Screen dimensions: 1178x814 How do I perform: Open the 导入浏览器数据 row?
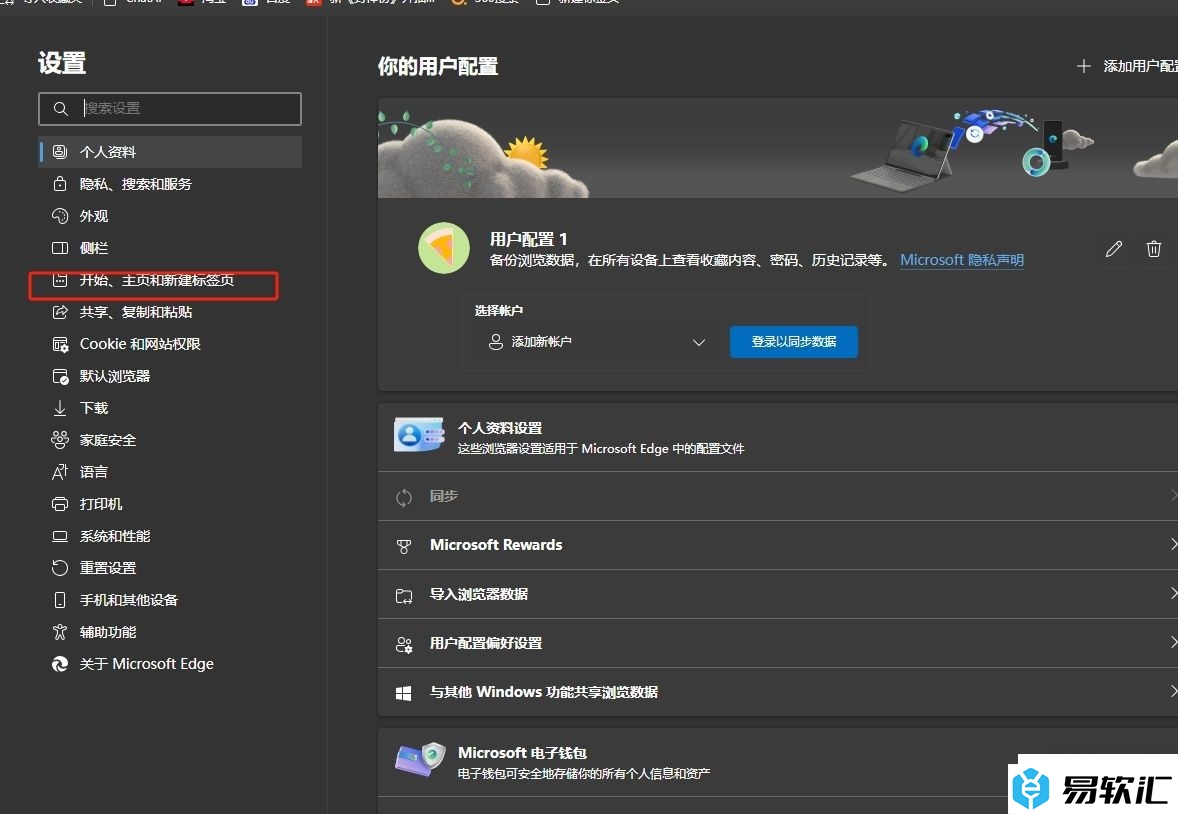click(778, 594)
